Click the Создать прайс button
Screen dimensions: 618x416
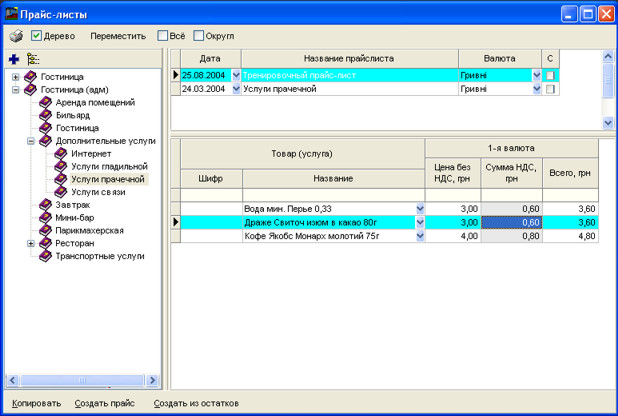(104, 404)
